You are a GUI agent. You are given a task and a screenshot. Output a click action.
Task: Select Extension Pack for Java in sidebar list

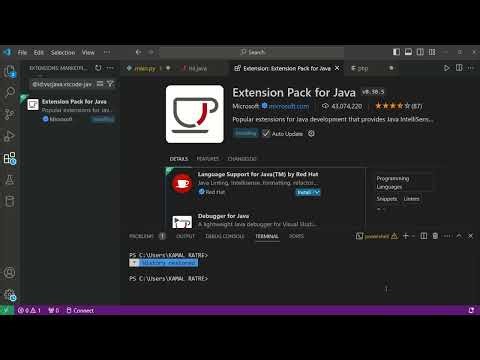point(71,110)
